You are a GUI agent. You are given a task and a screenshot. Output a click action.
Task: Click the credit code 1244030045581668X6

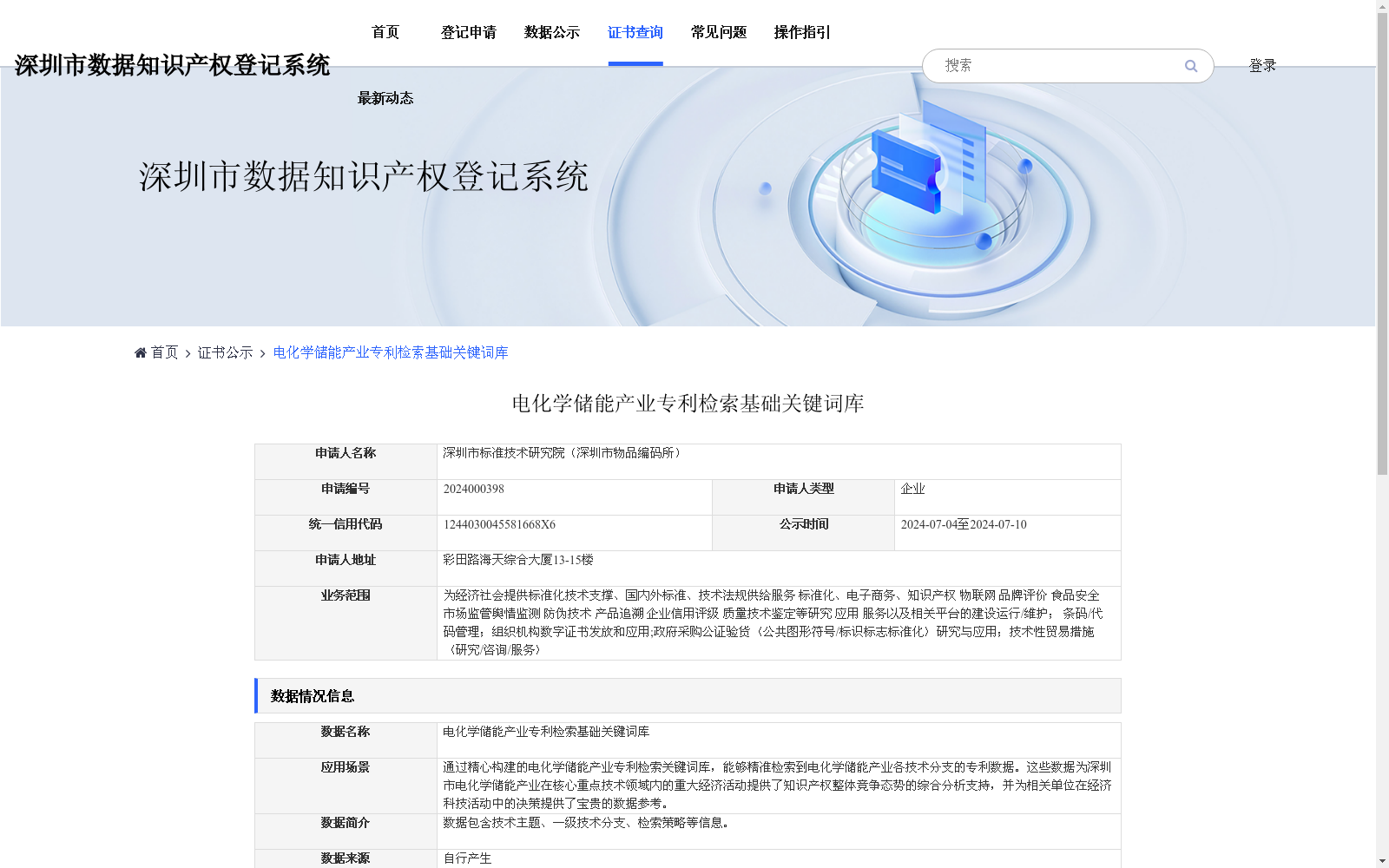(499, 524)
